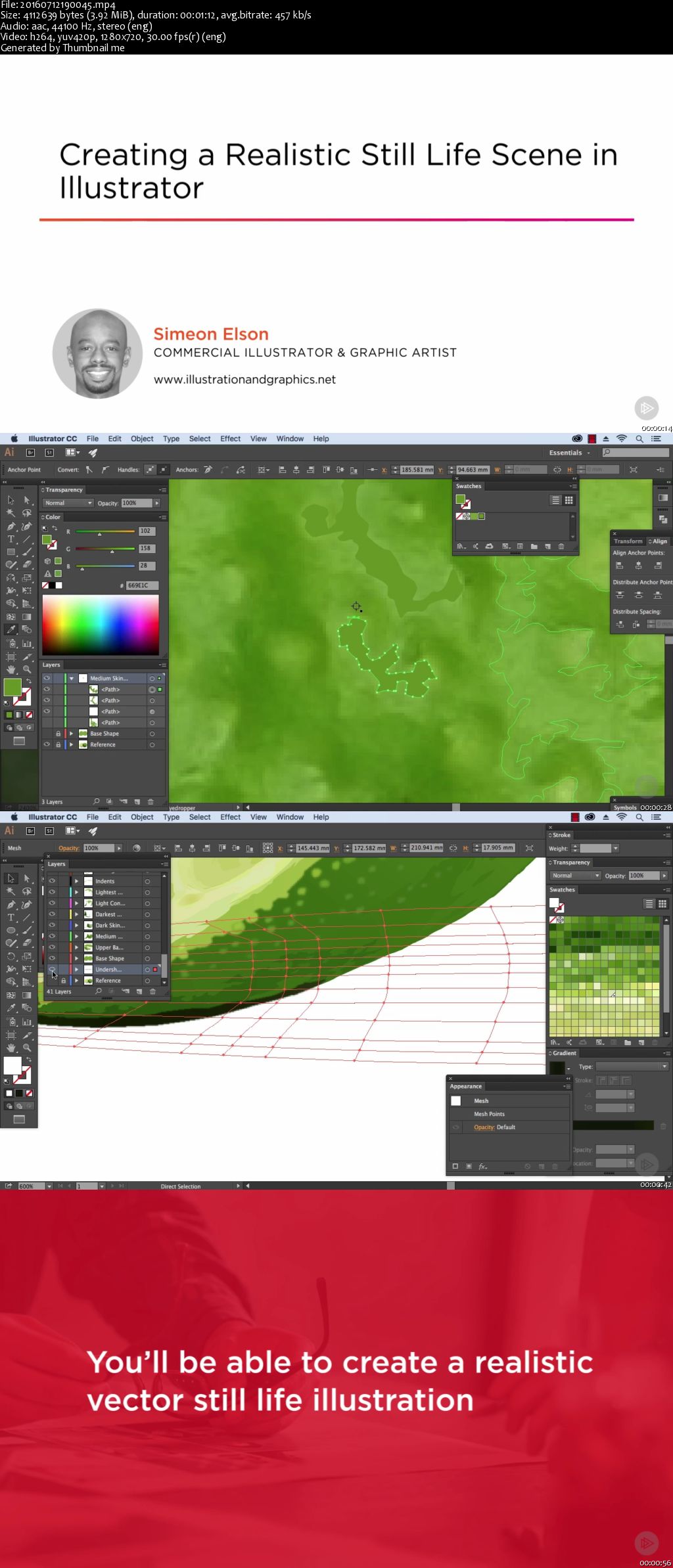The width and height of the screenshot is (673, 1568).
Task: Expand the Light Con... layer
Action: pyautogui.click(x=77, y=904)
